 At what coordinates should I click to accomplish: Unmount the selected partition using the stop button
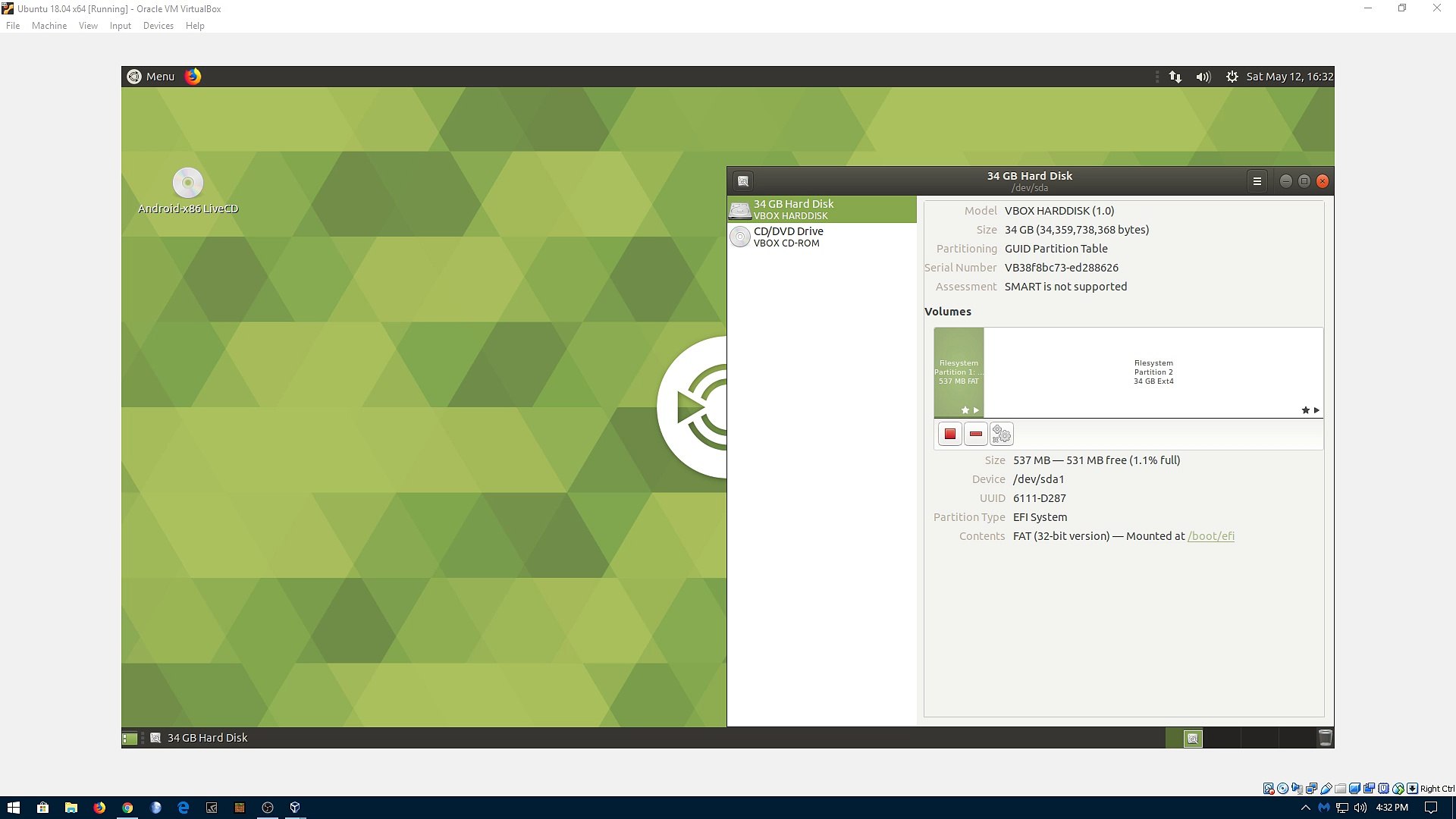tap(949, 434)
